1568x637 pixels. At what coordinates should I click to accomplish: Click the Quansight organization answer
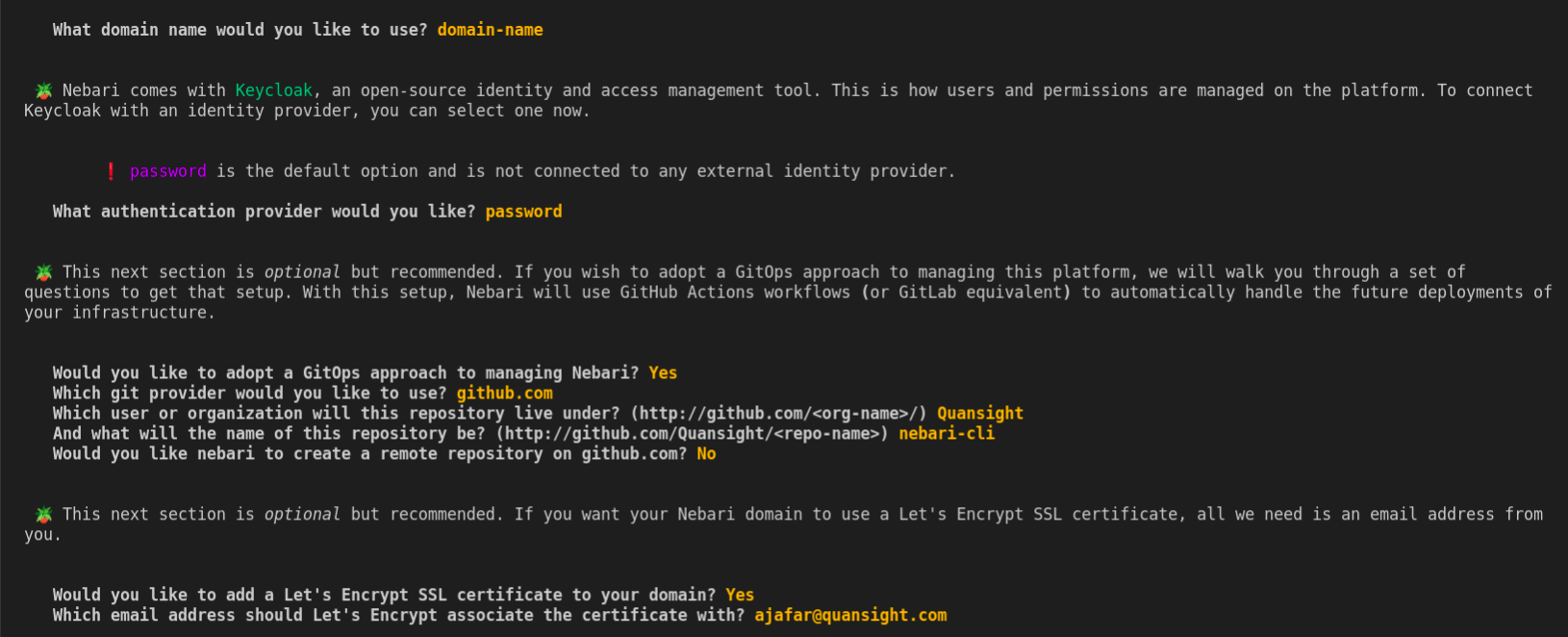click(x=980, y=414)
